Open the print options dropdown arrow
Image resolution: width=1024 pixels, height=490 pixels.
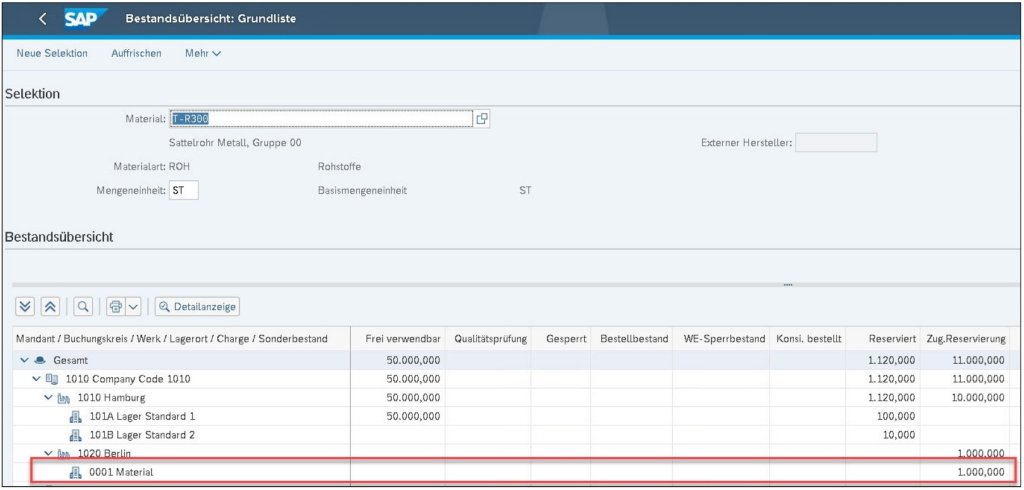pyautogui.click(x=134, y=306)
